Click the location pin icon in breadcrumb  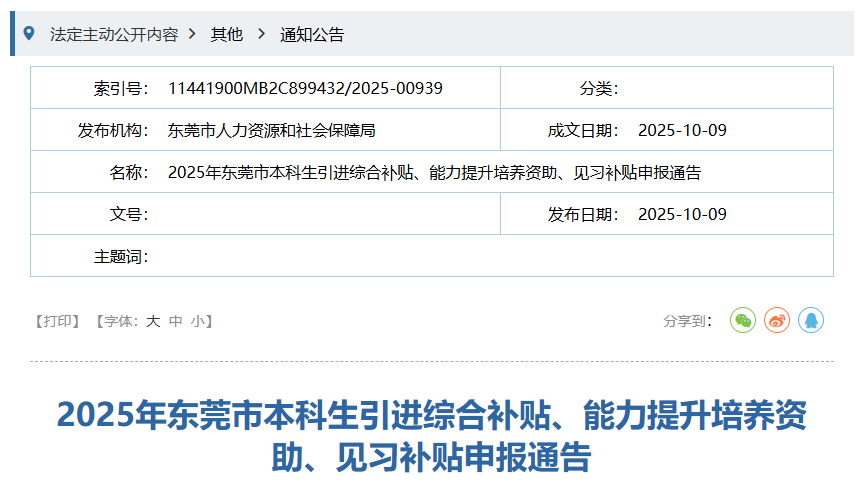(x=29, y=34)
